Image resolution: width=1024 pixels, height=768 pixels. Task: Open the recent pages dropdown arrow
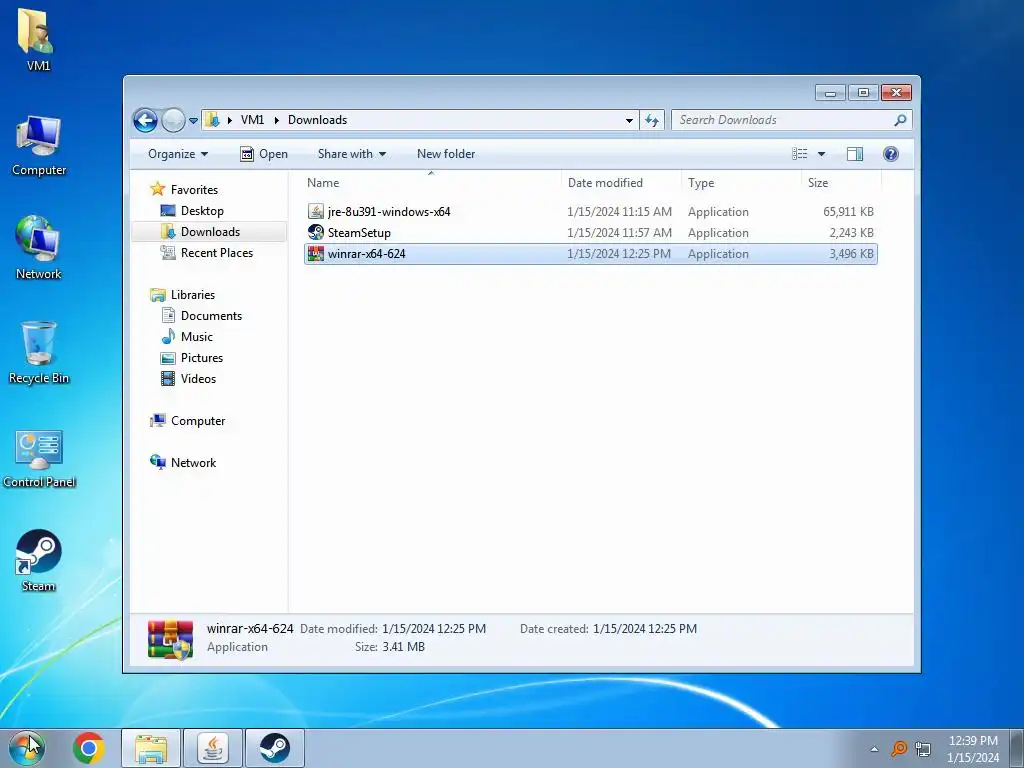point(193,121)
